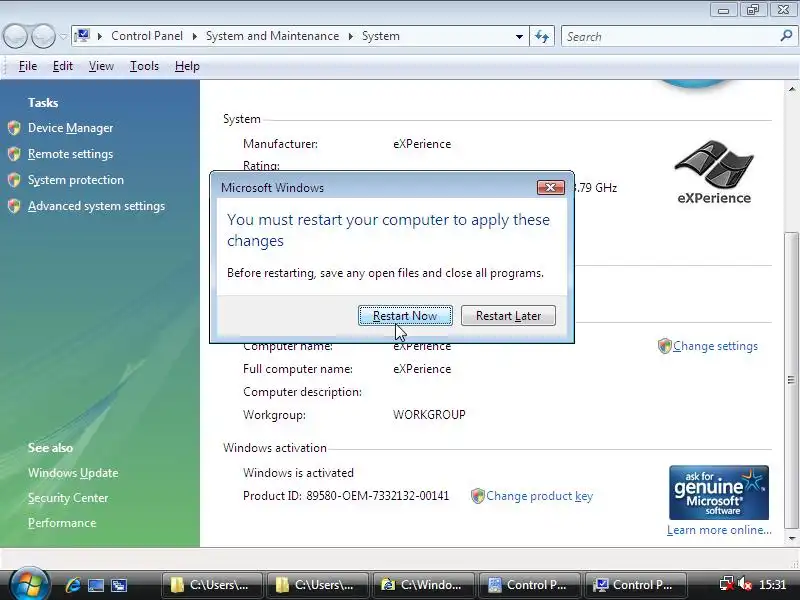Click the scrollbar up arrow

tap(792, 89)
